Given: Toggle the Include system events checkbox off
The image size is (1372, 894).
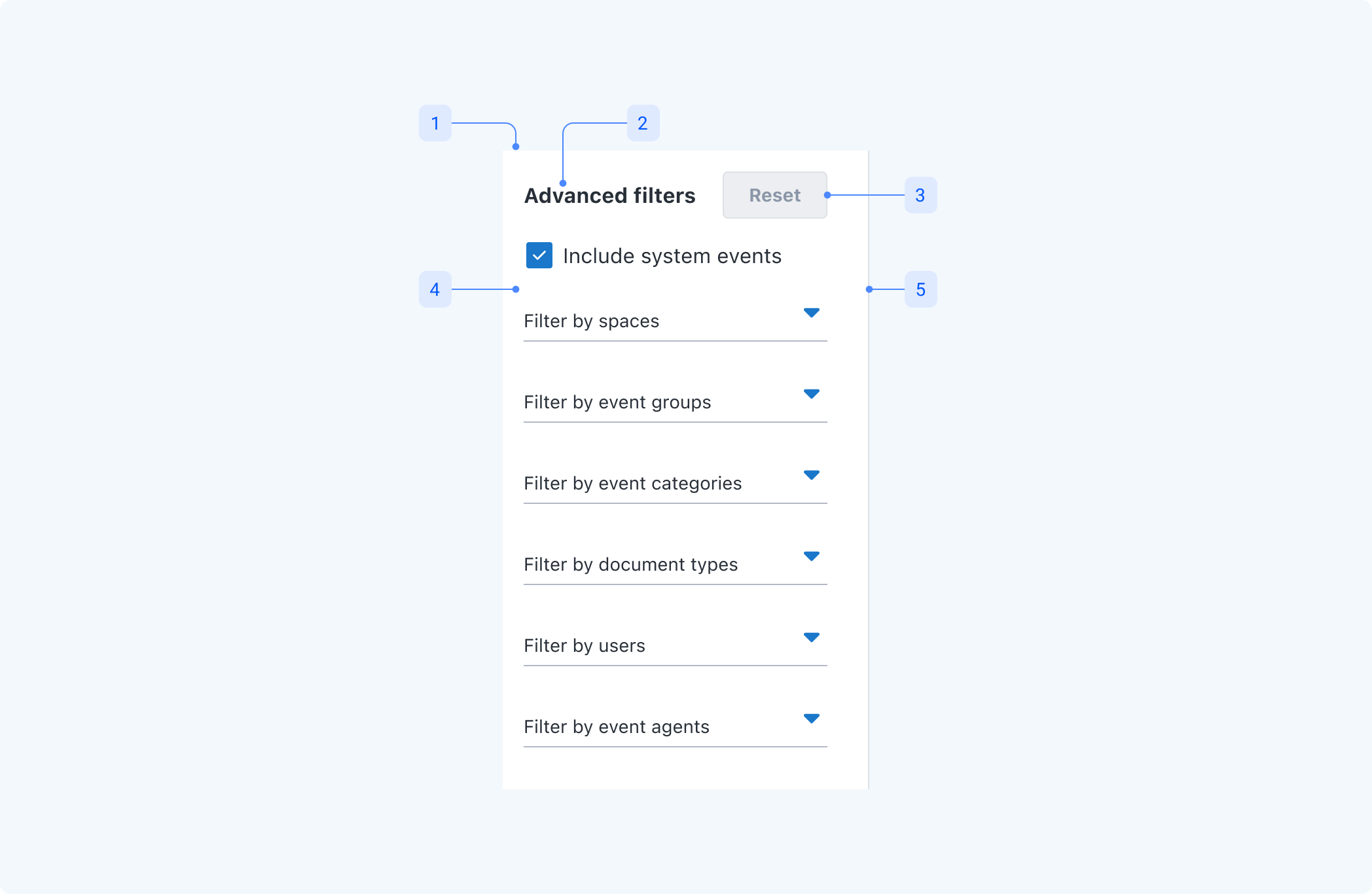Looking at the screenshot, I should click(538, 256).
